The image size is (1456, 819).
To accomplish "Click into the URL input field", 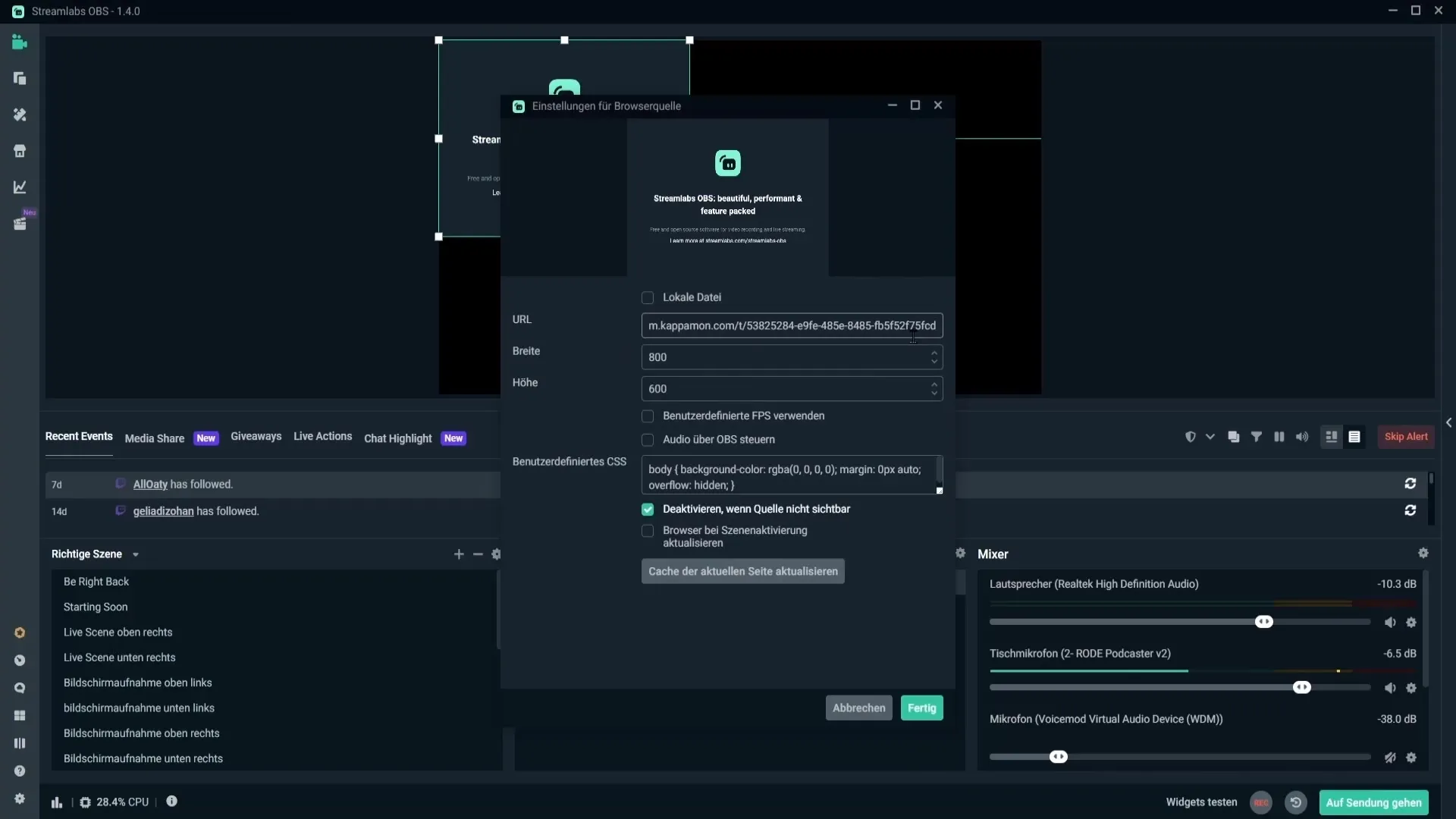I will (x=792, y=326).
